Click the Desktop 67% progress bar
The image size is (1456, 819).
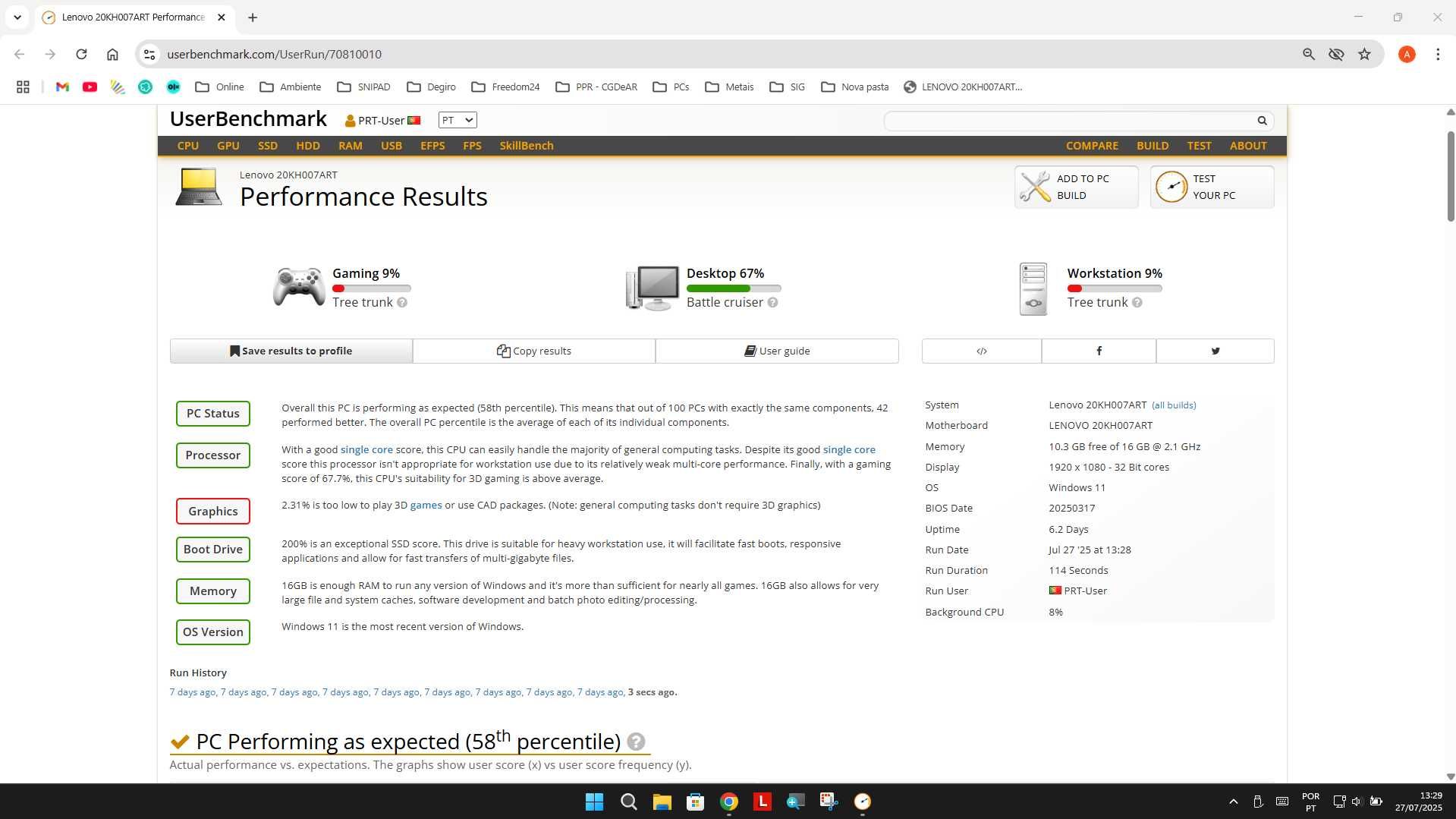tap(733, 288)
